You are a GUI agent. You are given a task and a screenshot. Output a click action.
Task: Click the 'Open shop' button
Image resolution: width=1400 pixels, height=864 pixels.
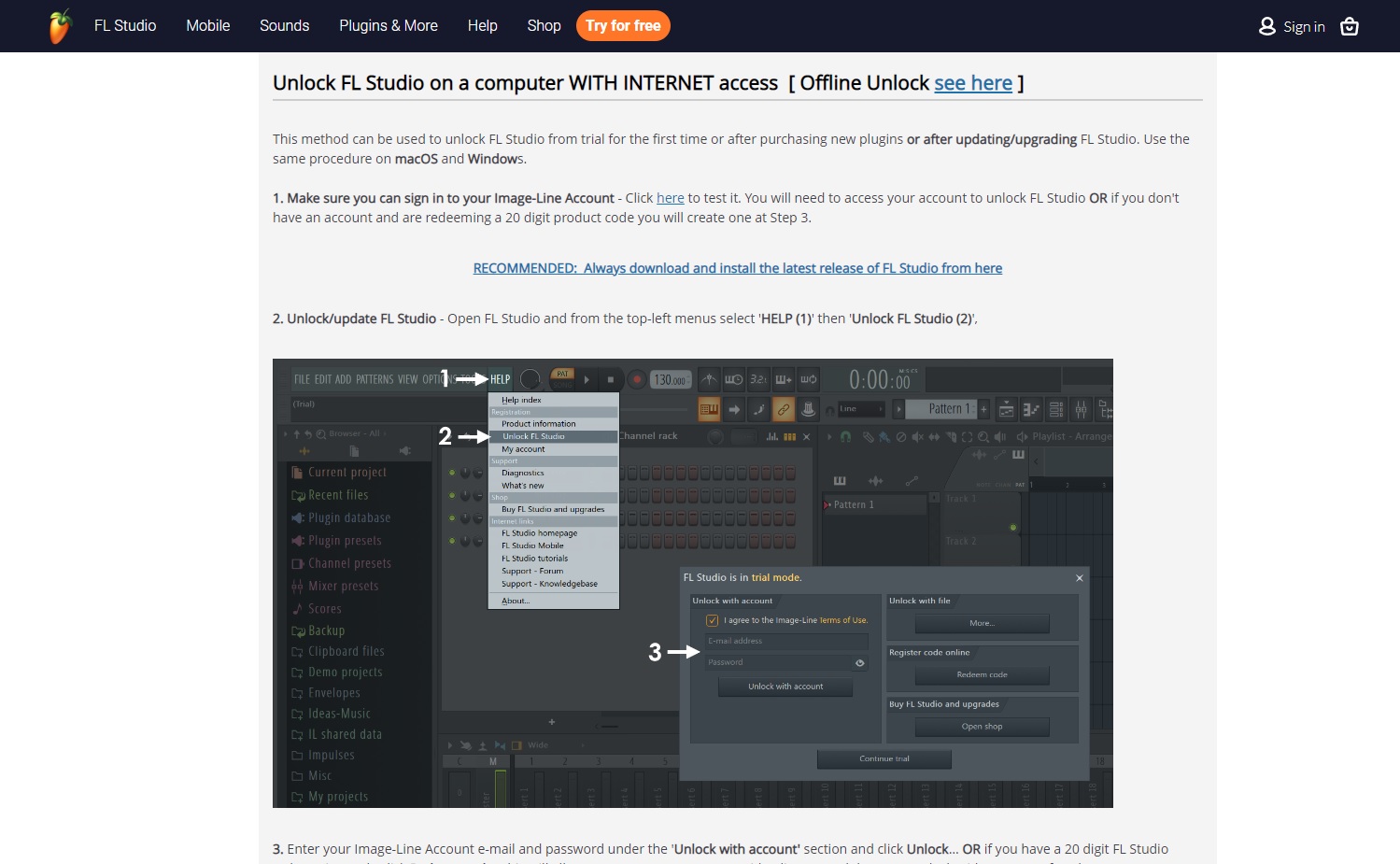coord(983,727)
